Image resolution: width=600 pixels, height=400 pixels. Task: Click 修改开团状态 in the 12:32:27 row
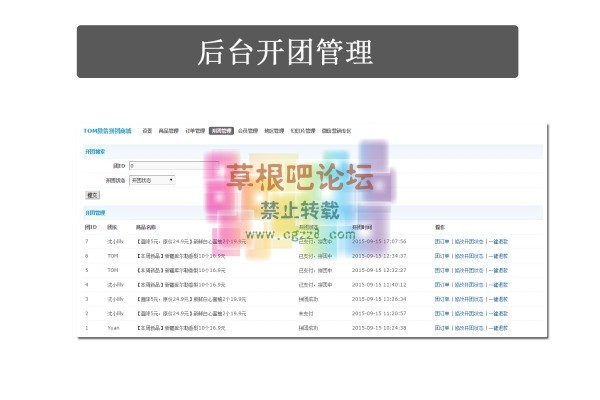[x=469, y=270]
